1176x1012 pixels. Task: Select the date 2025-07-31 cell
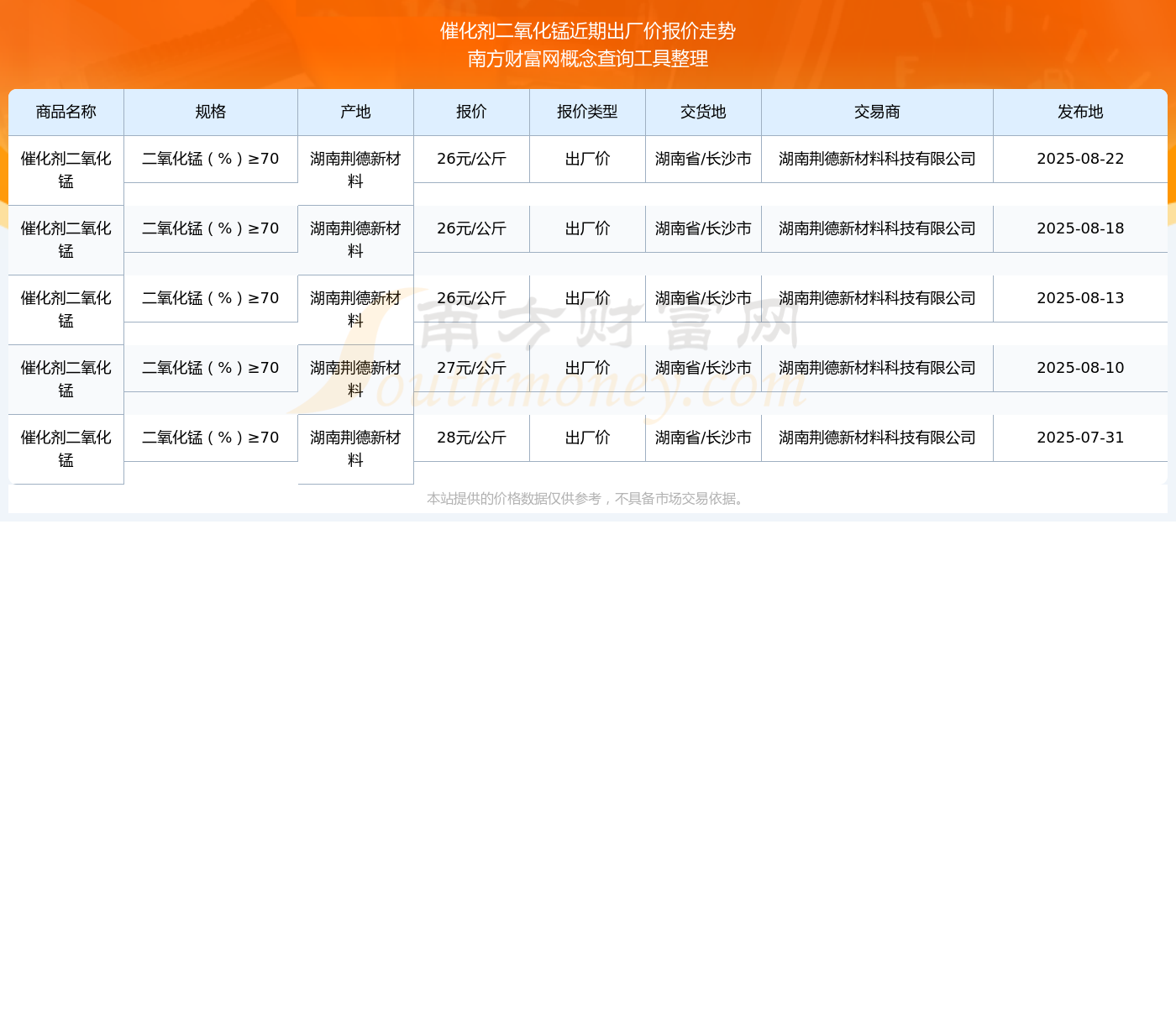pos(1080,438)
